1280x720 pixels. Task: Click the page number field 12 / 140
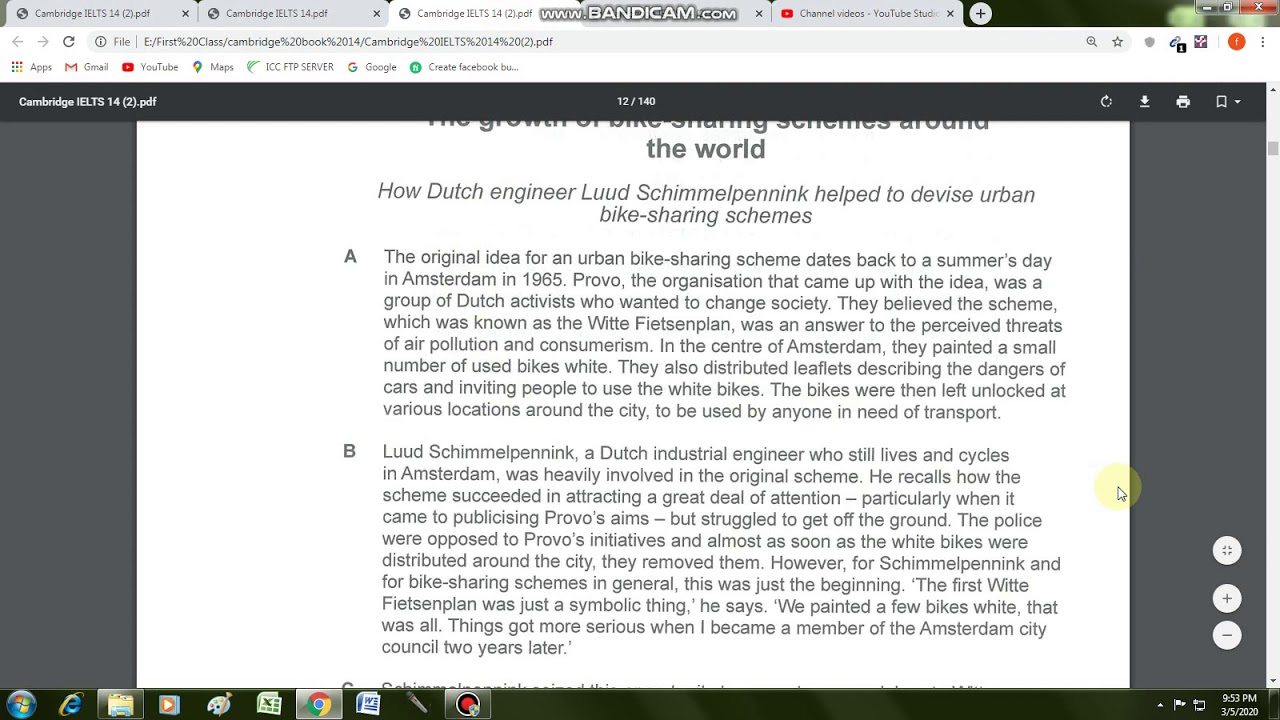click(636, 101)
